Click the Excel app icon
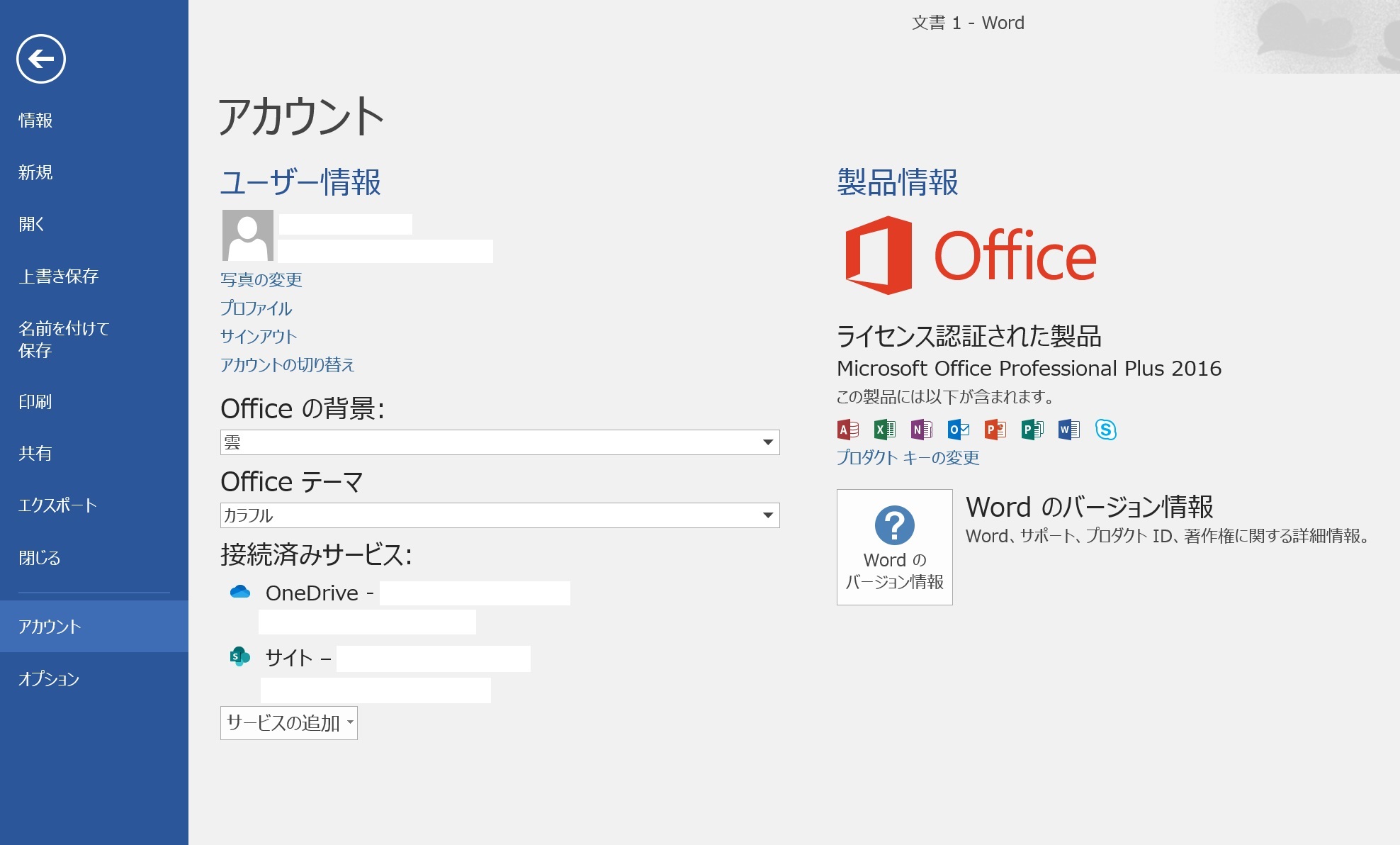The width and height of the screenshot is (1400, 845). pyautogui.click(x=885, y=430)
